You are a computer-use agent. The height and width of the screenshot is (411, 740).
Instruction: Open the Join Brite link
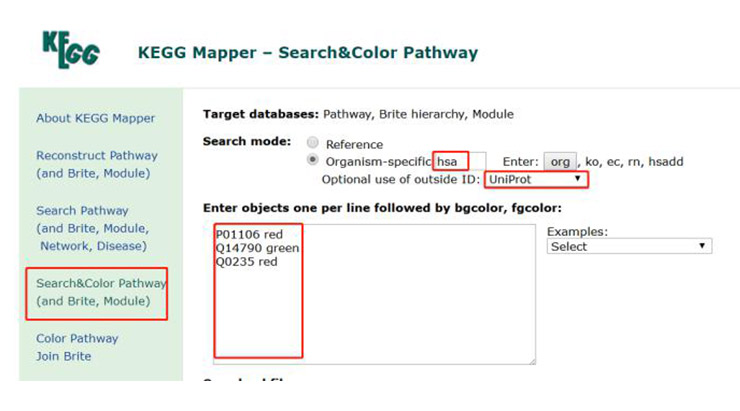(64, 356)
